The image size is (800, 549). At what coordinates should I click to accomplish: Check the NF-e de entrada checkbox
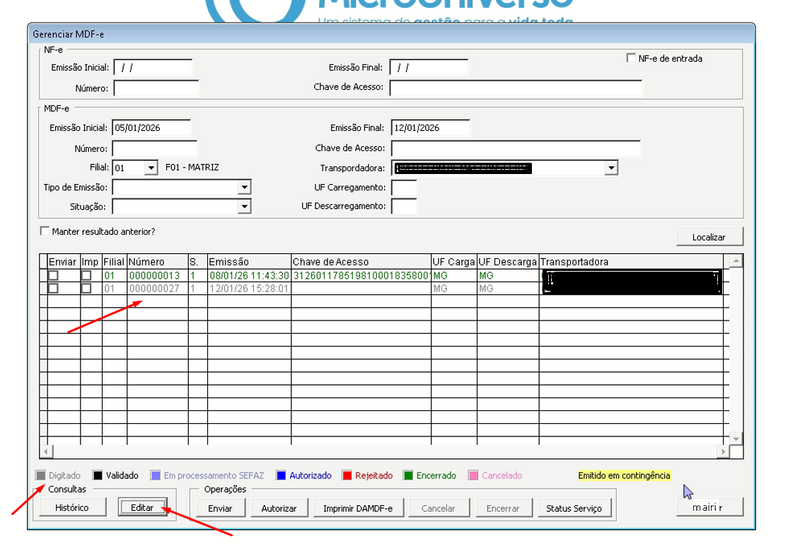point(631,59)
